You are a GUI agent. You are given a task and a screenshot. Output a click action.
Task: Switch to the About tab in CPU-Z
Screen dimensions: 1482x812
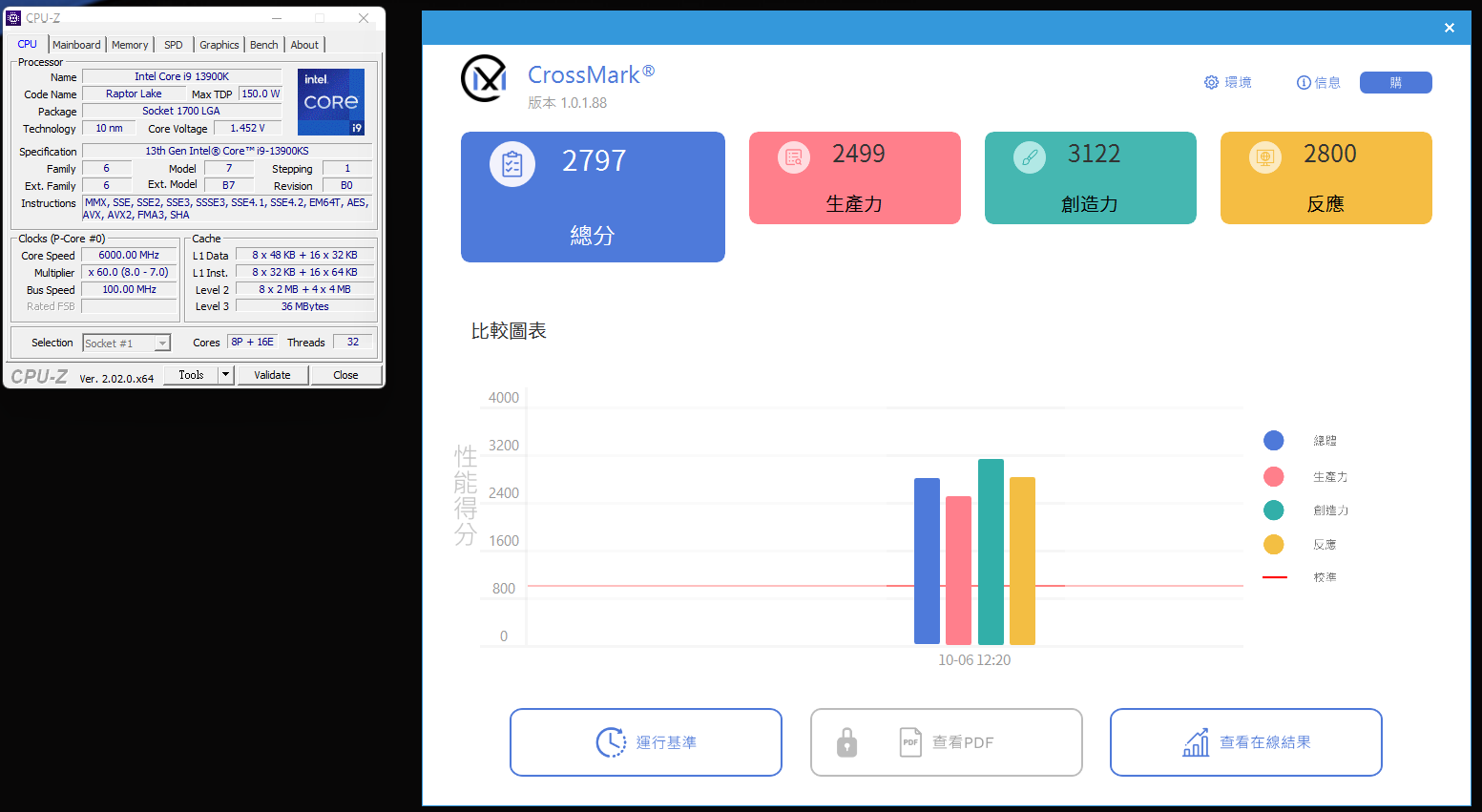click(304, 45)
